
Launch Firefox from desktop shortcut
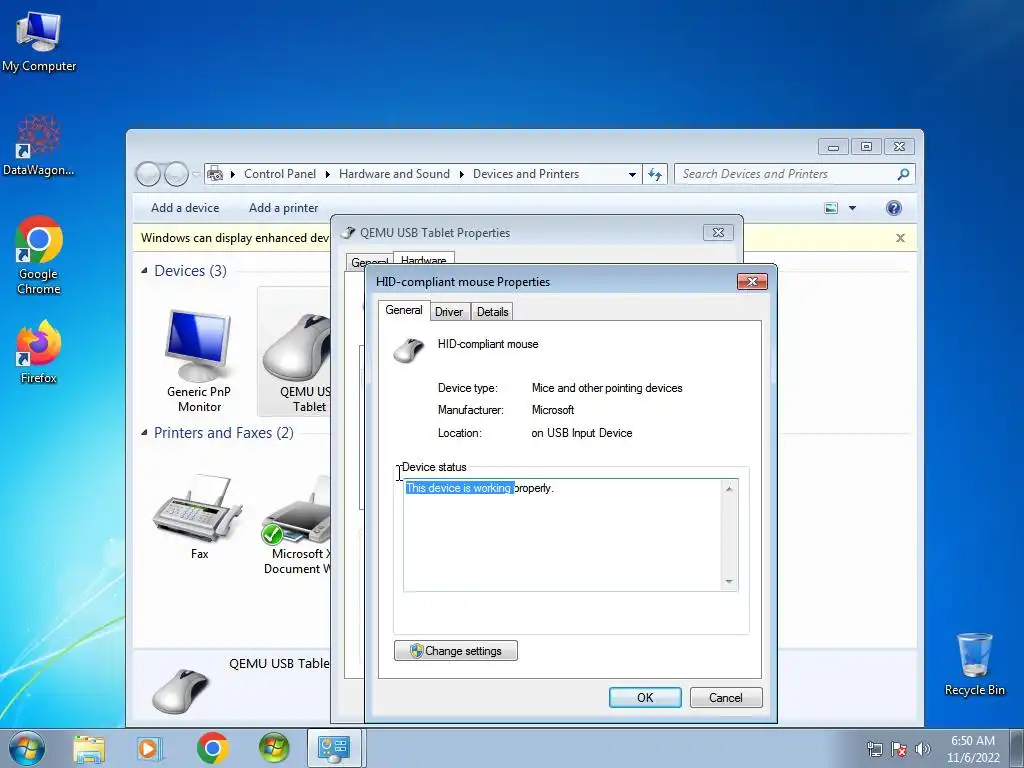(39, 352)
